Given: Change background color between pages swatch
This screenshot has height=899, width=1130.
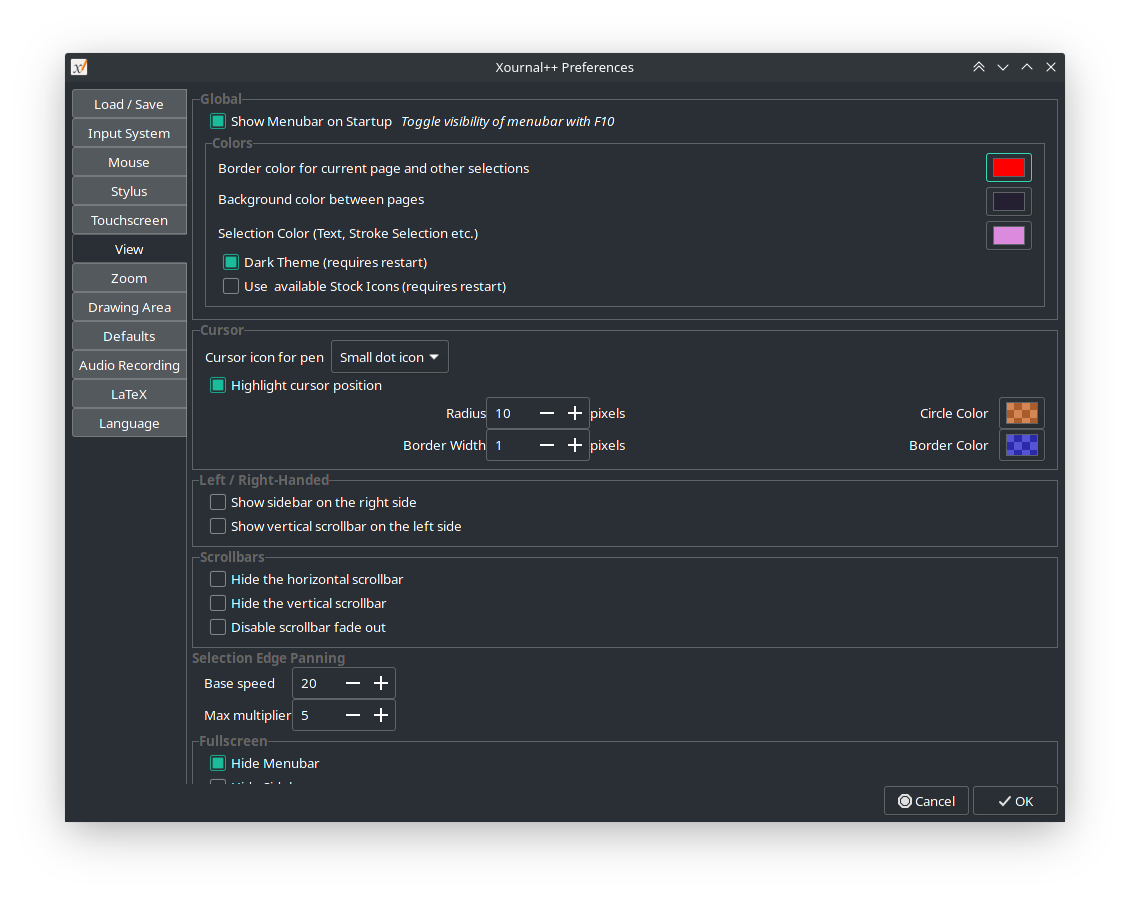Looking at the screenshot, I should pyautogui.click(x=1009, y=202).
